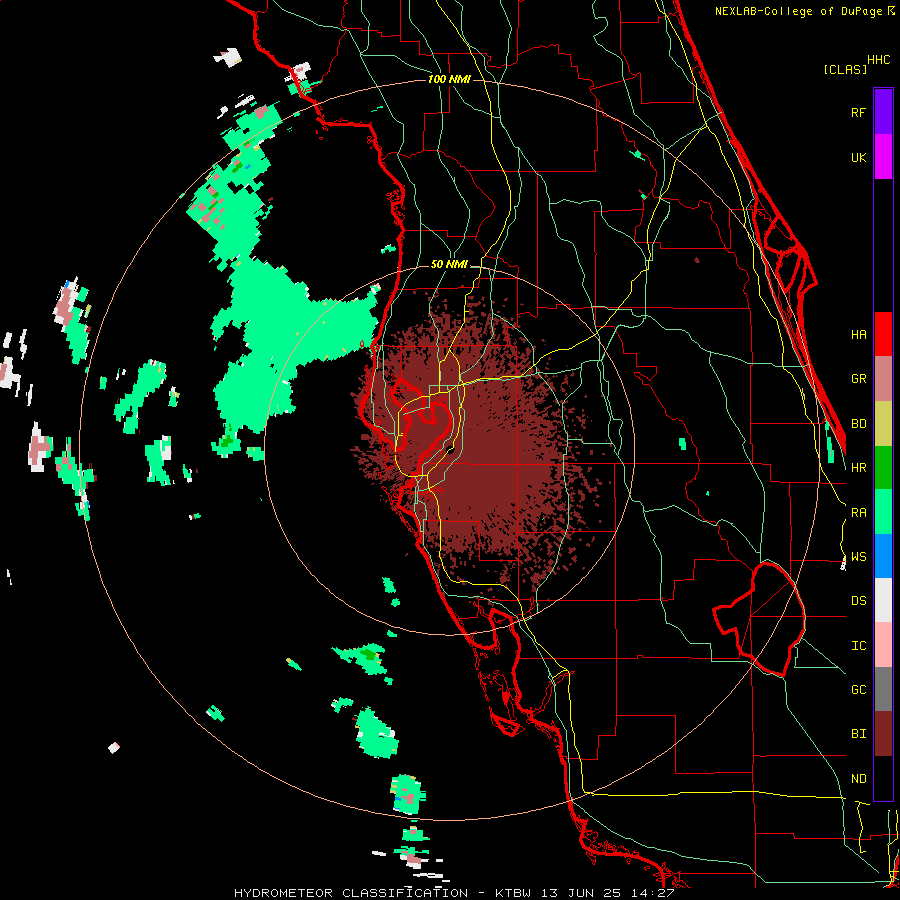Click the 'ND' legend label
900x900 pixels.
click(x=858, y=779)
